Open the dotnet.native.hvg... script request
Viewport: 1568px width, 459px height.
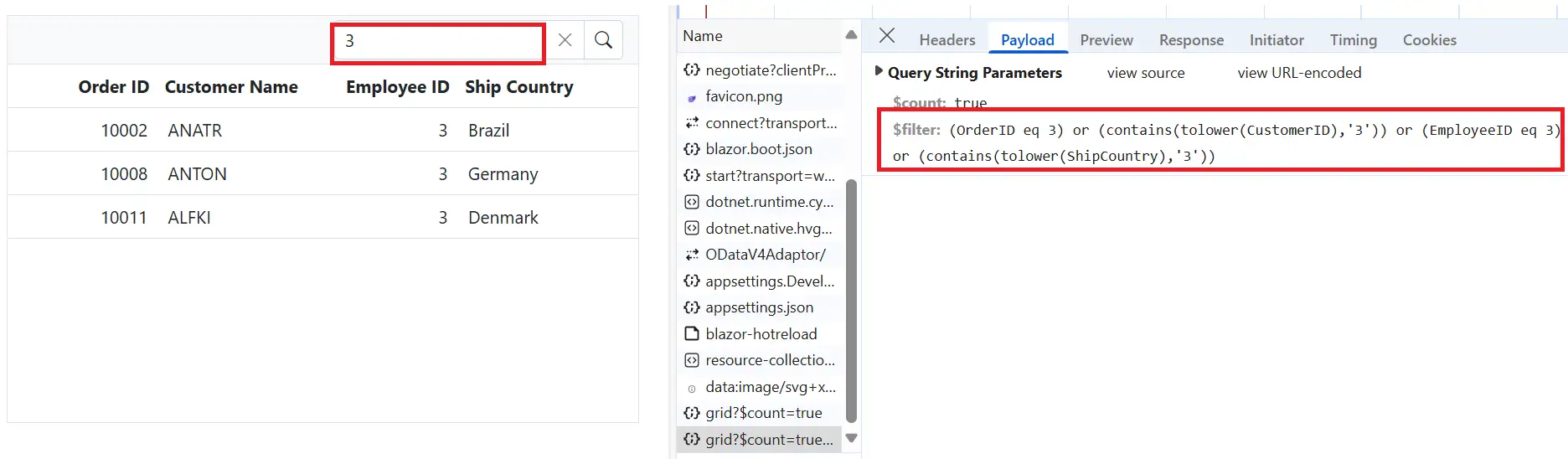click(x=760, y=229)
